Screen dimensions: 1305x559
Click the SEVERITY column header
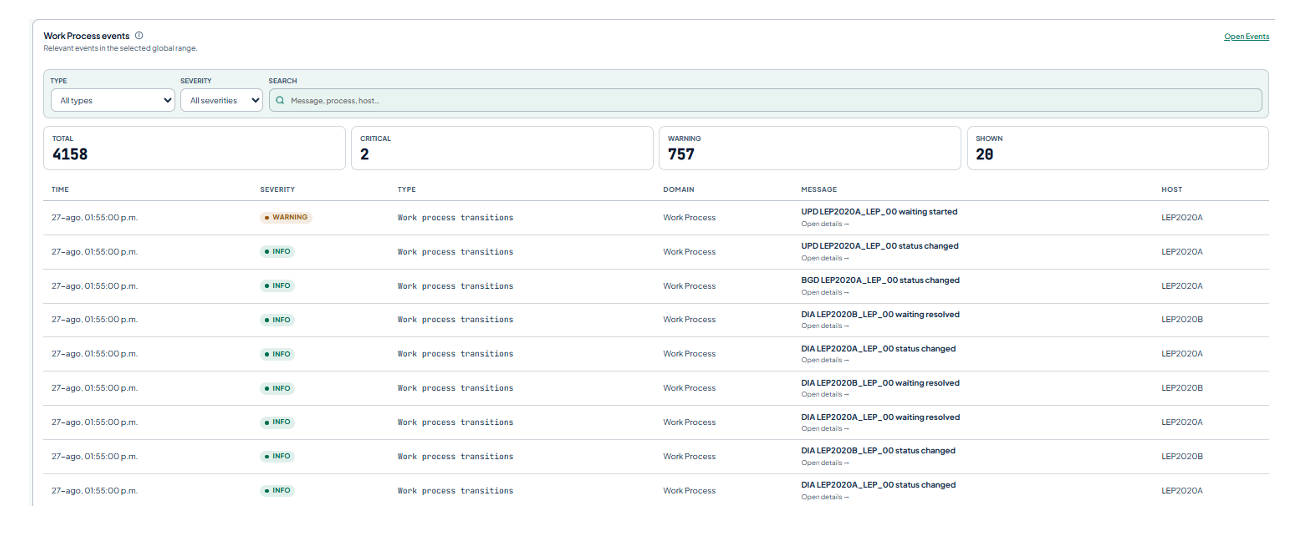pos(277,189)
